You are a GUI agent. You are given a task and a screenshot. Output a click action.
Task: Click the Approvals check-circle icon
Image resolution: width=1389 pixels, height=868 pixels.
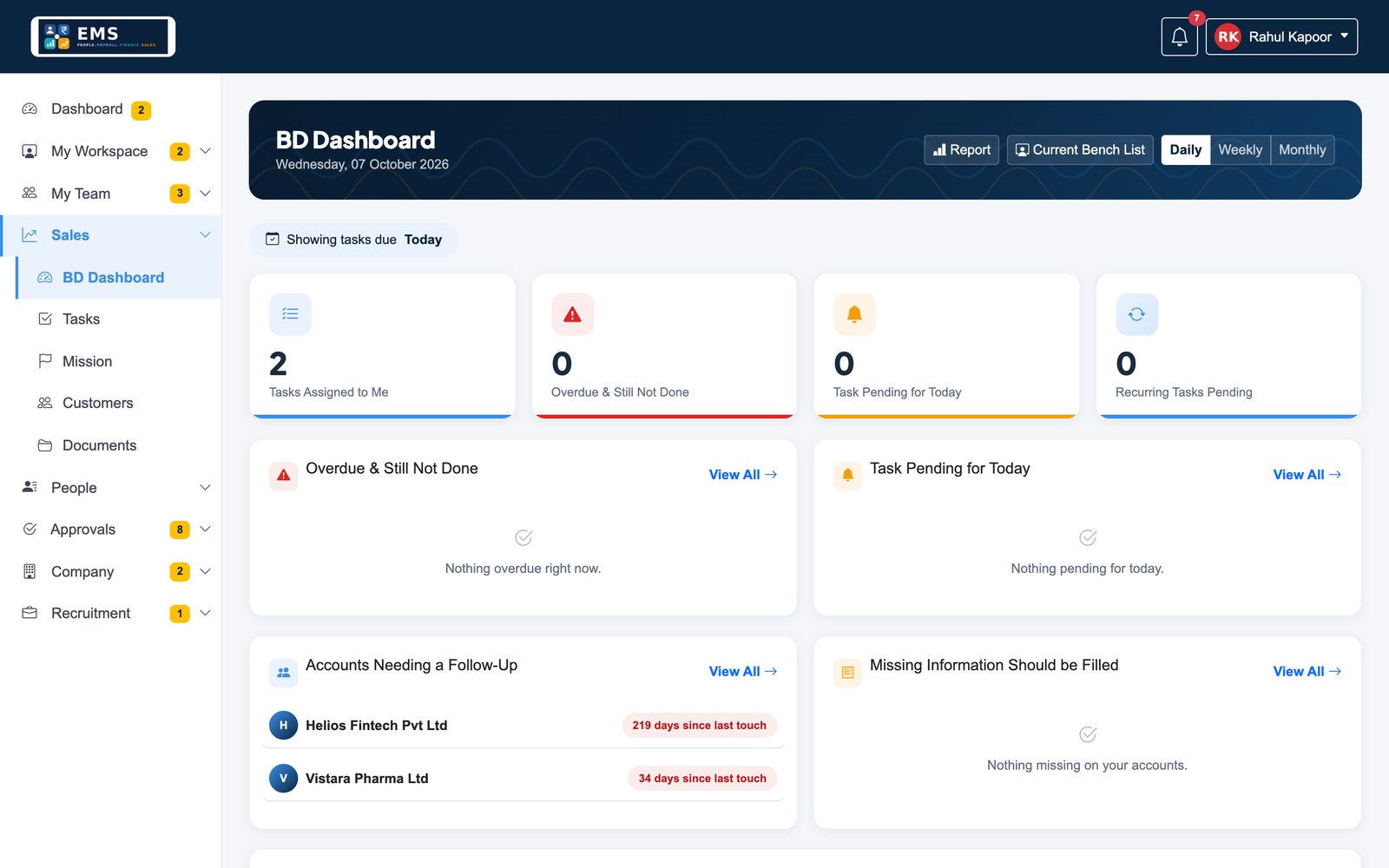30,529
